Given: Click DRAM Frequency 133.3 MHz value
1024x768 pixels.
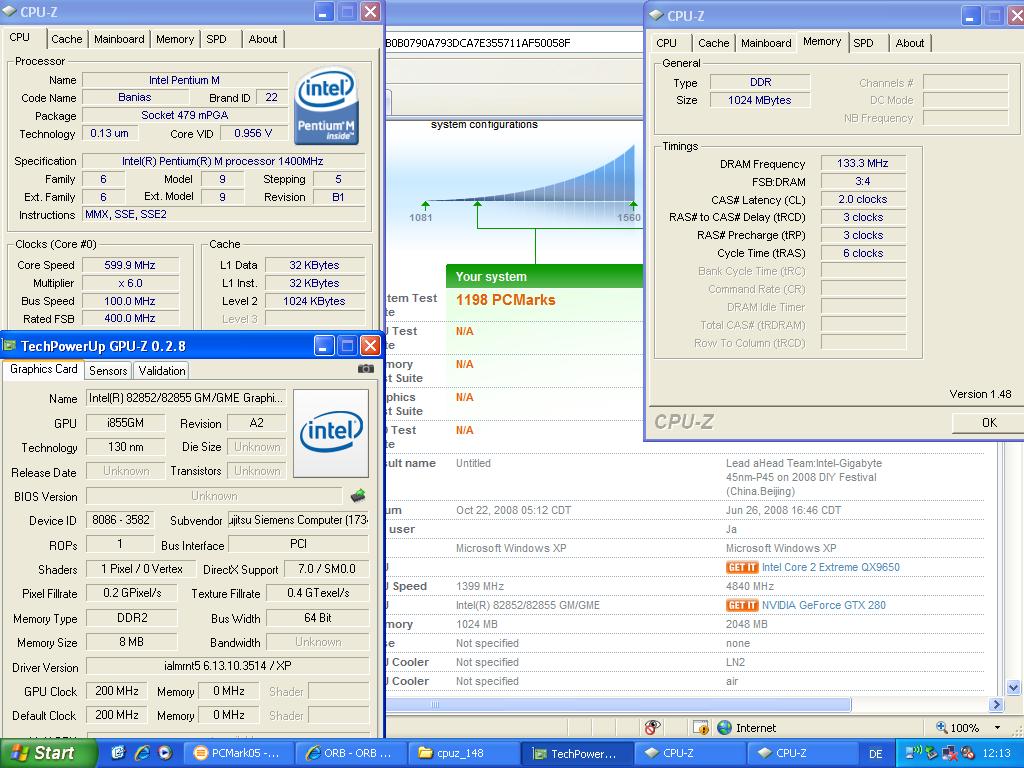Looking at the screenshot, I should [x=863, y=163].
